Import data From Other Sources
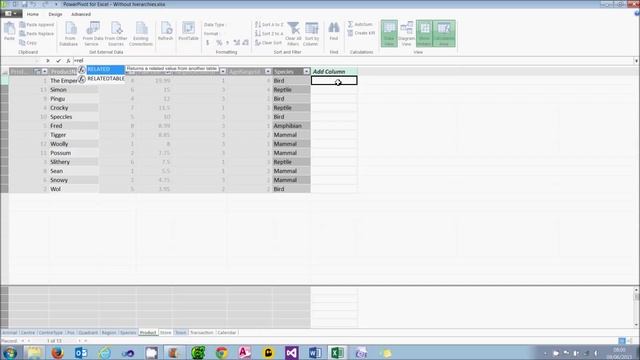Screen dimensions: 640x360 (x=116, y=34)
